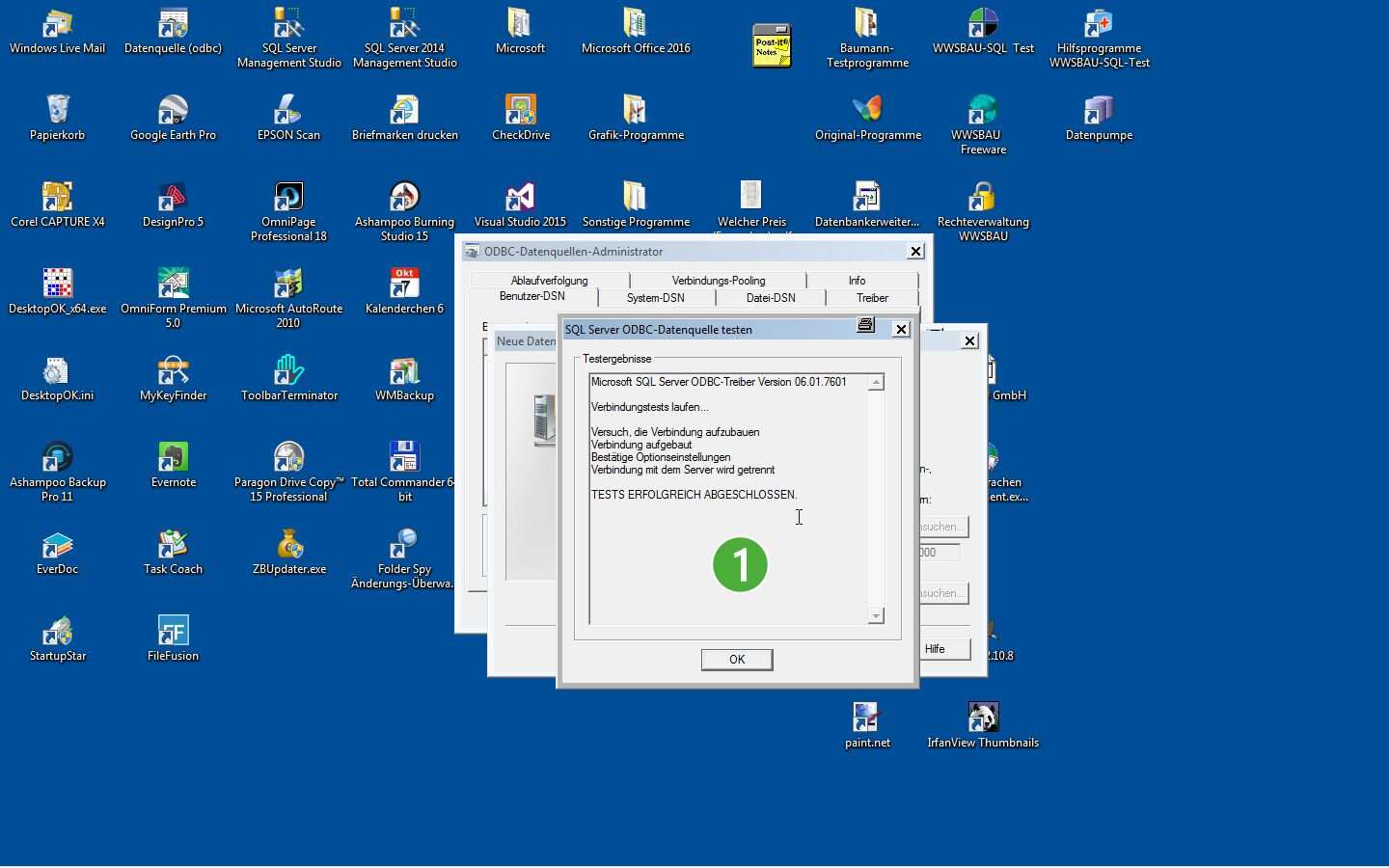This screenshot has height=868, width=1389.
Task: Open the Treiber tab
Action: pos(873,299)
